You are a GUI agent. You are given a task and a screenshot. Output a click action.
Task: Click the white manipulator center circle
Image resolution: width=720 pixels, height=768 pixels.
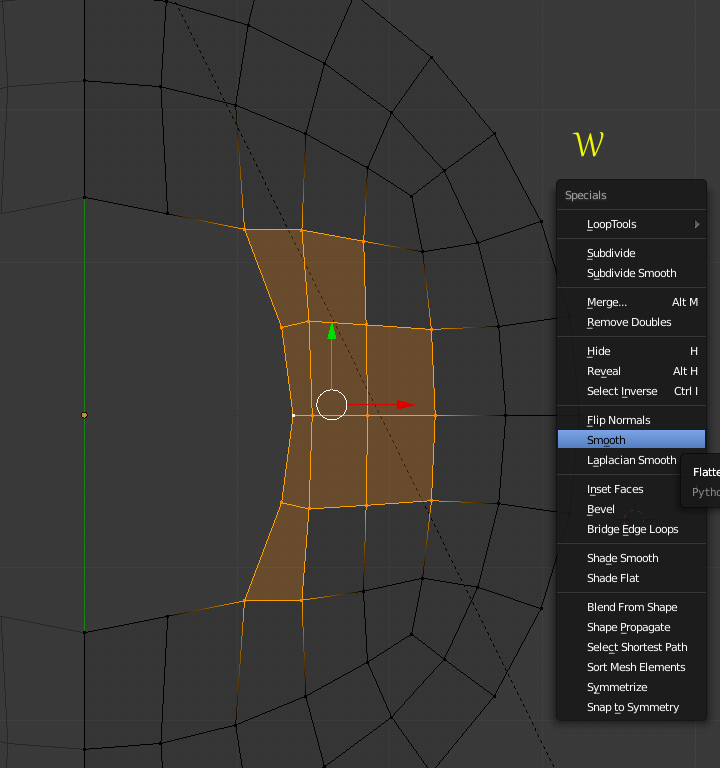332,405
